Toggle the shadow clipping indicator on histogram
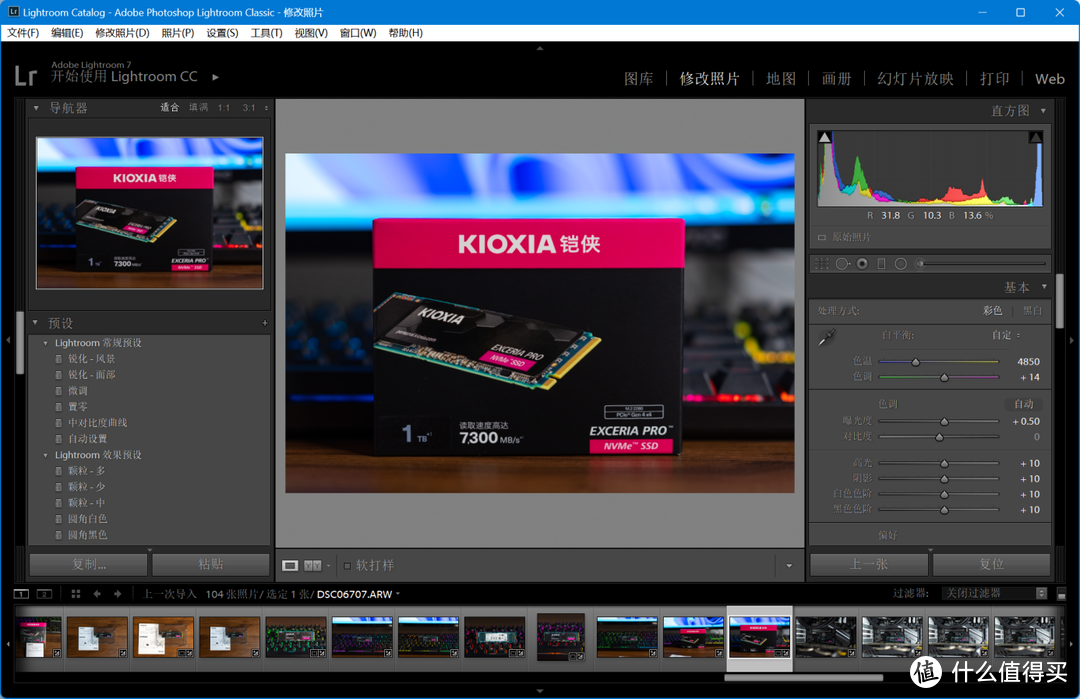Image resolution: width=1080 pixels, height=699 pixels. click(824, 136)
